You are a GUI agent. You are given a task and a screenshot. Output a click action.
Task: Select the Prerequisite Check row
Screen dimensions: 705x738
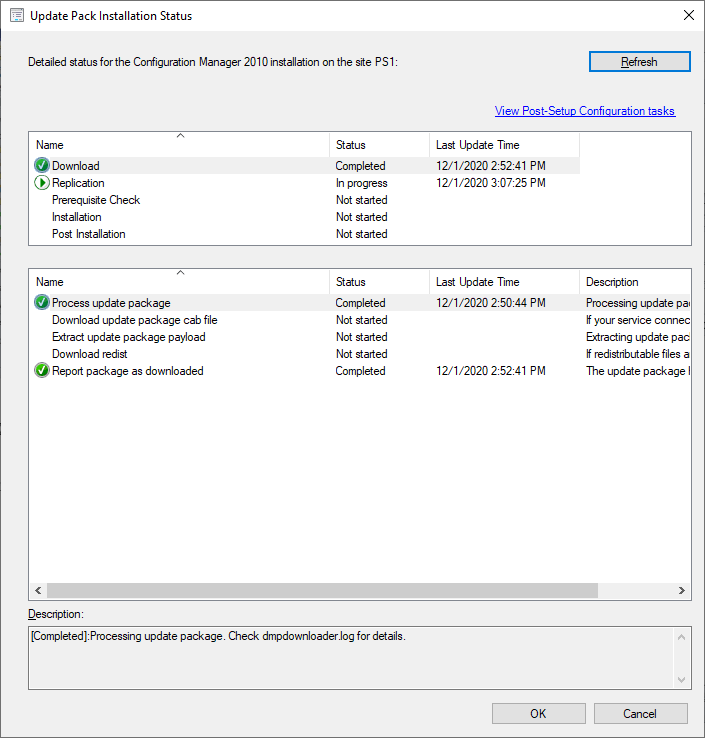(x=96, y=200)
